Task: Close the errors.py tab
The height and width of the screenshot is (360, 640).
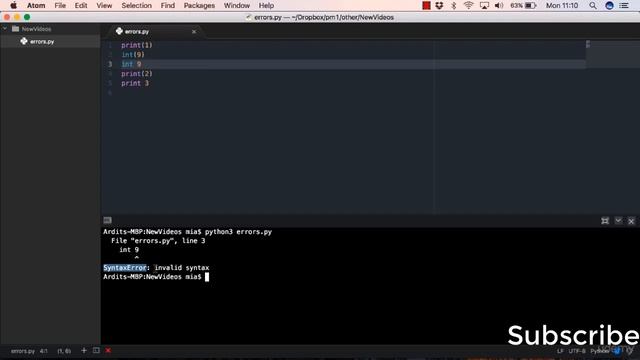Action: click(x=194, y=31)
